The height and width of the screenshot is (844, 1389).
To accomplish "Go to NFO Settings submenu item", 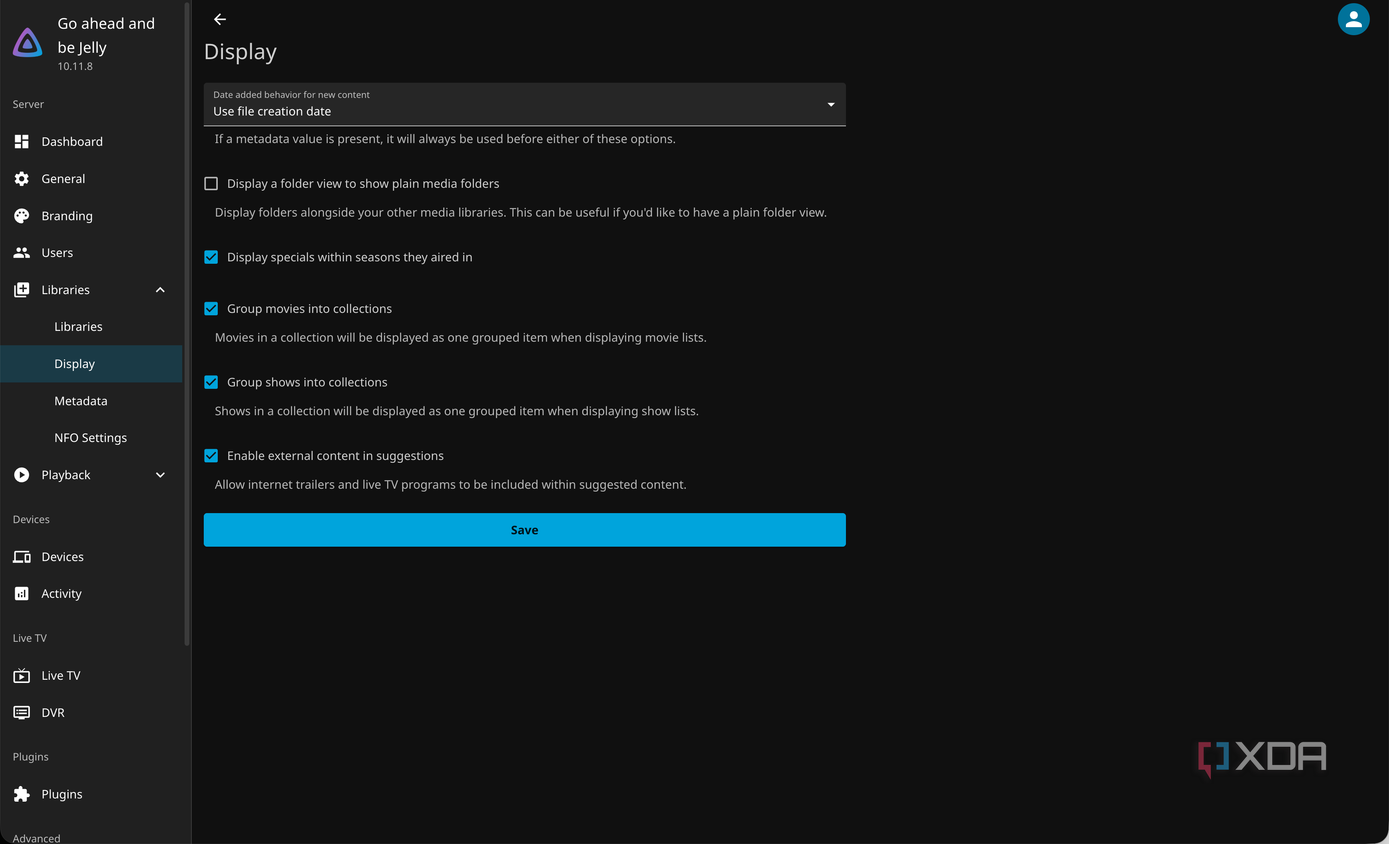I will tap(91, 438).
